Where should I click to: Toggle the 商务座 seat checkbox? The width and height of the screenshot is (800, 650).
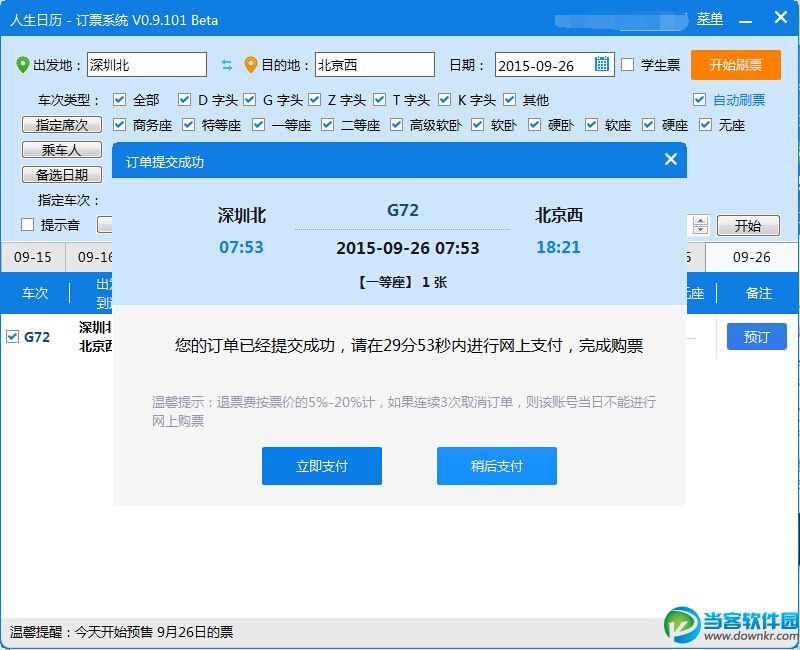pyautogui.click(x=119, y=124)
